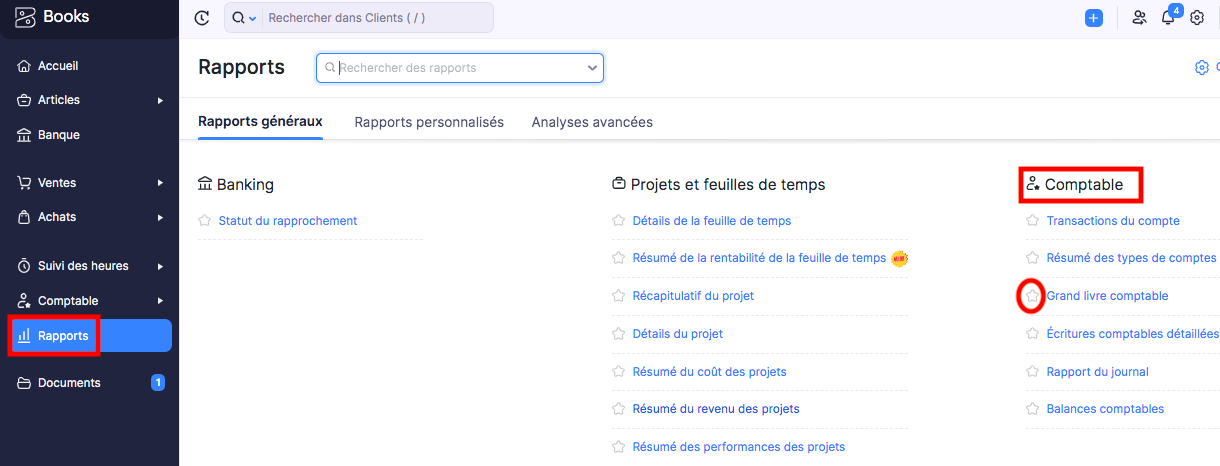Viewport: 1220px width, 466px height.
Task: Open the report search dropdown arrow
Action: (593, 68)
